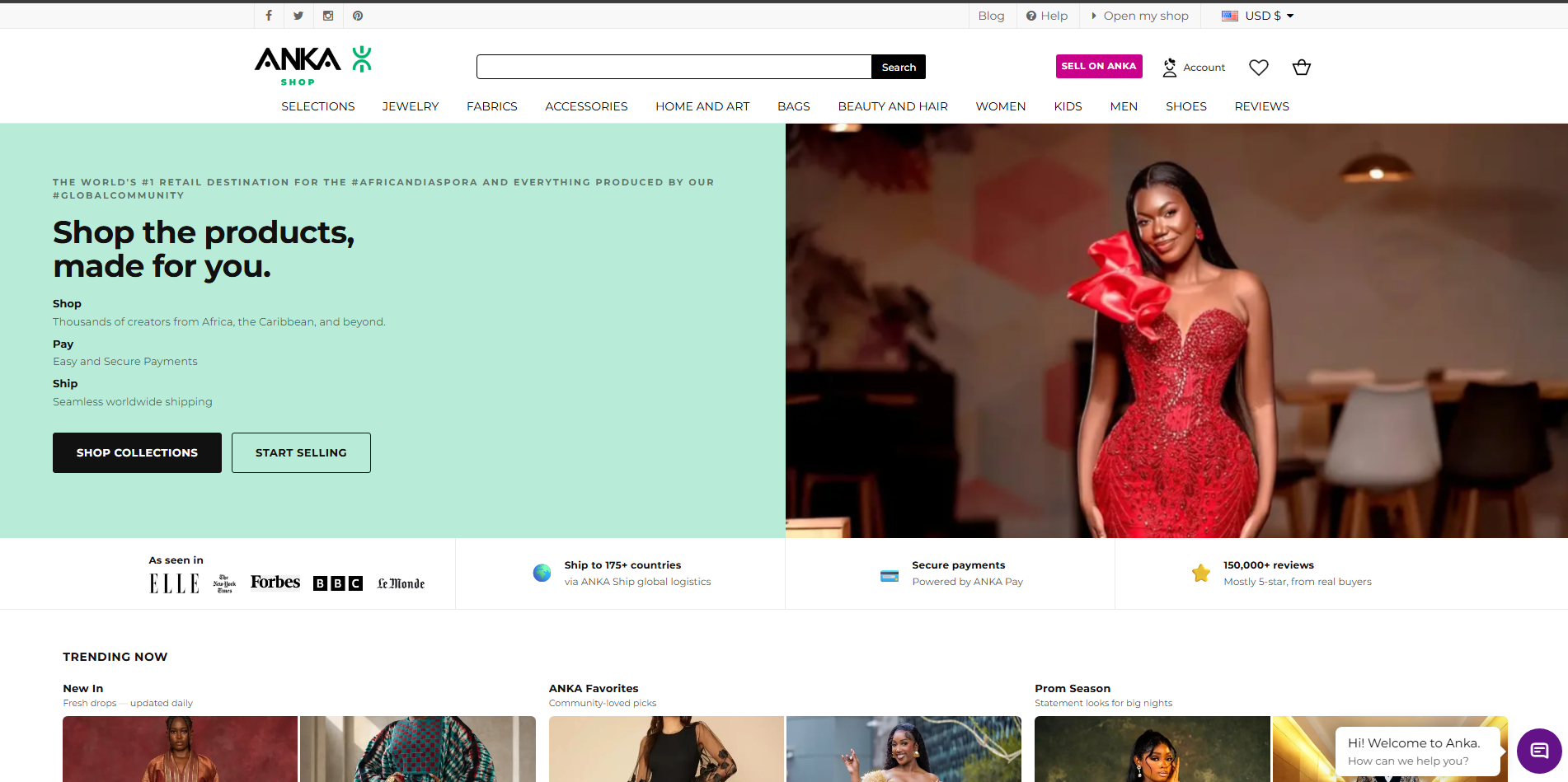Click the New York Times press logo
This screenshot has width=1568, height=782.
click(224, 583)
